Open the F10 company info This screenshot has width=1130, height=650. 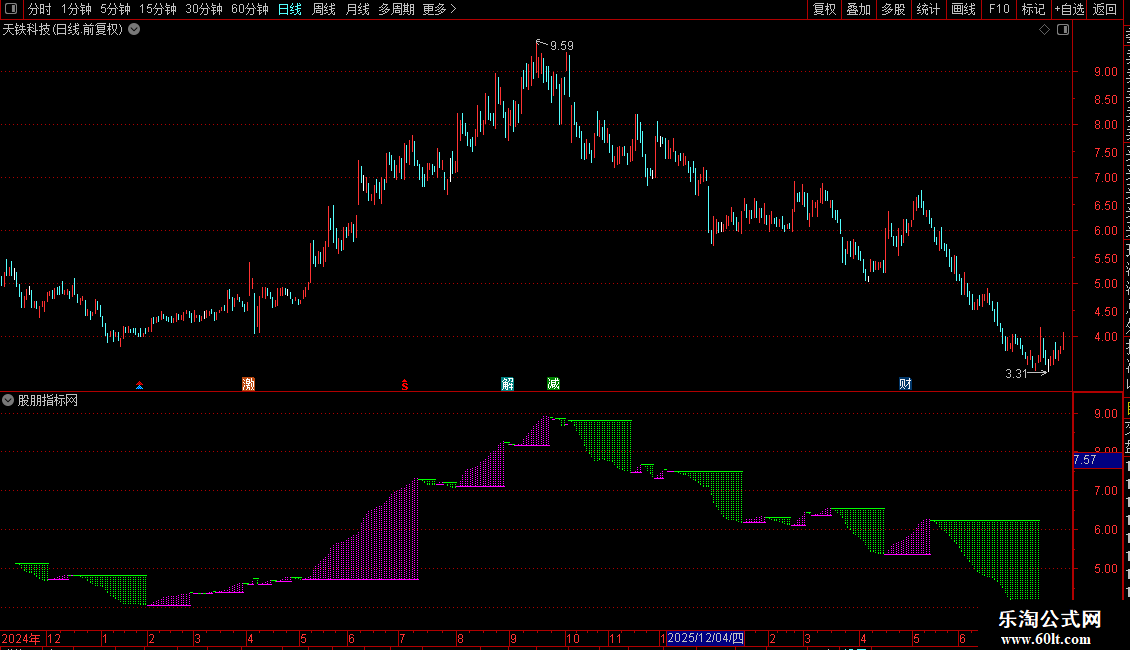(999, 9)
